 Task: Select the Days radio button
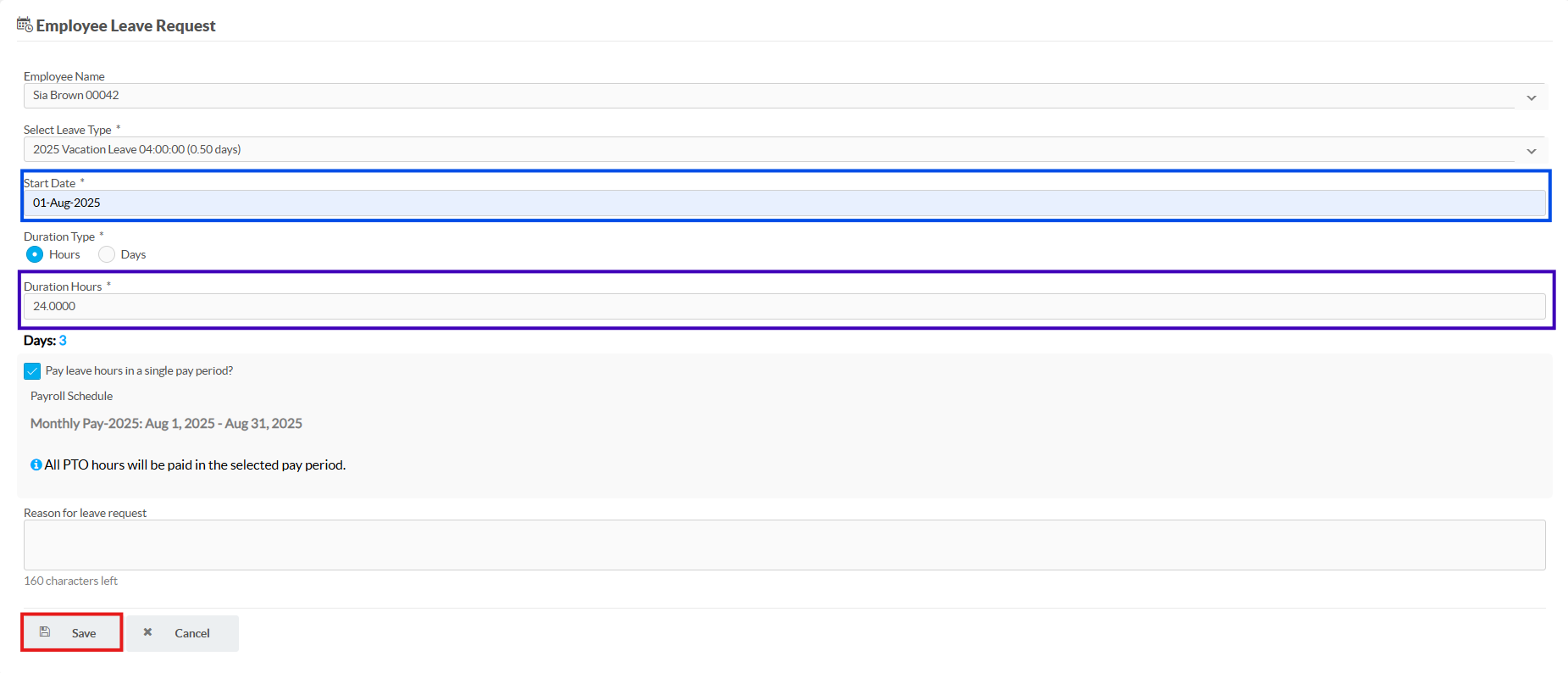tap(107, 254)
